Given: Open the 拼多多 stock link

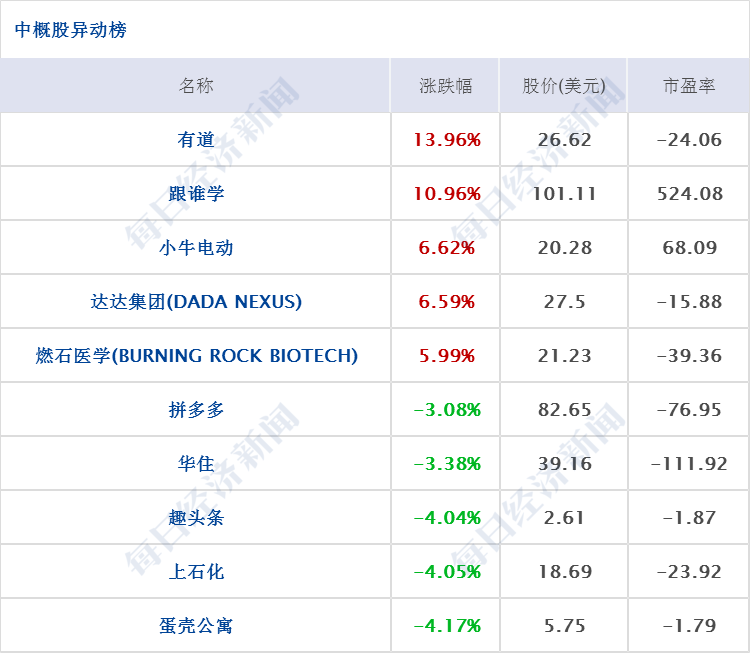Looking at the screenshot, I should [x=196, y=410].
